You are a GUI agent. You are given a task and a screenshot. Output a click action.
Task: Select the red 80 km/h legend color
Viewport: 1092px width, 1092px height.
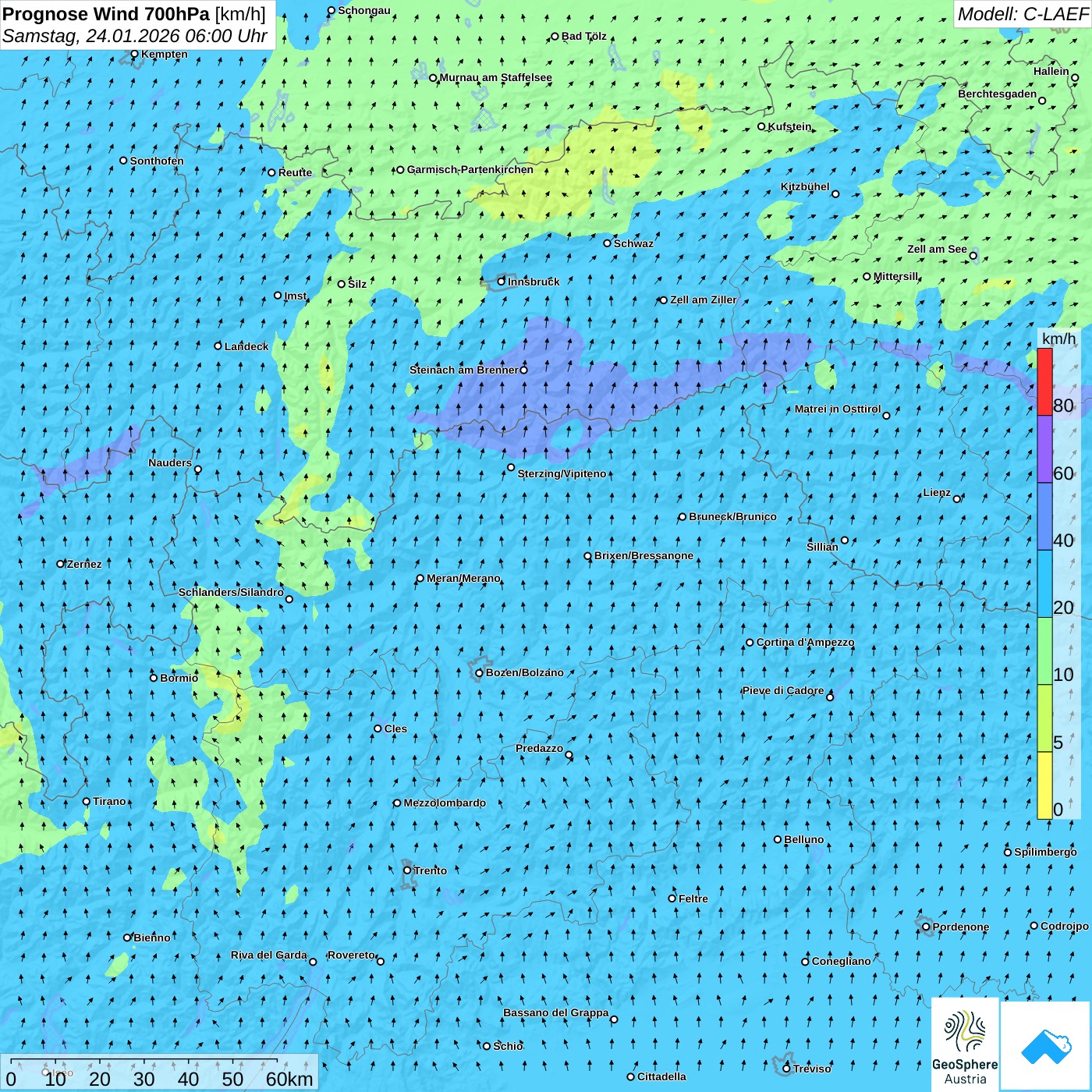(x=1044, y=381)
